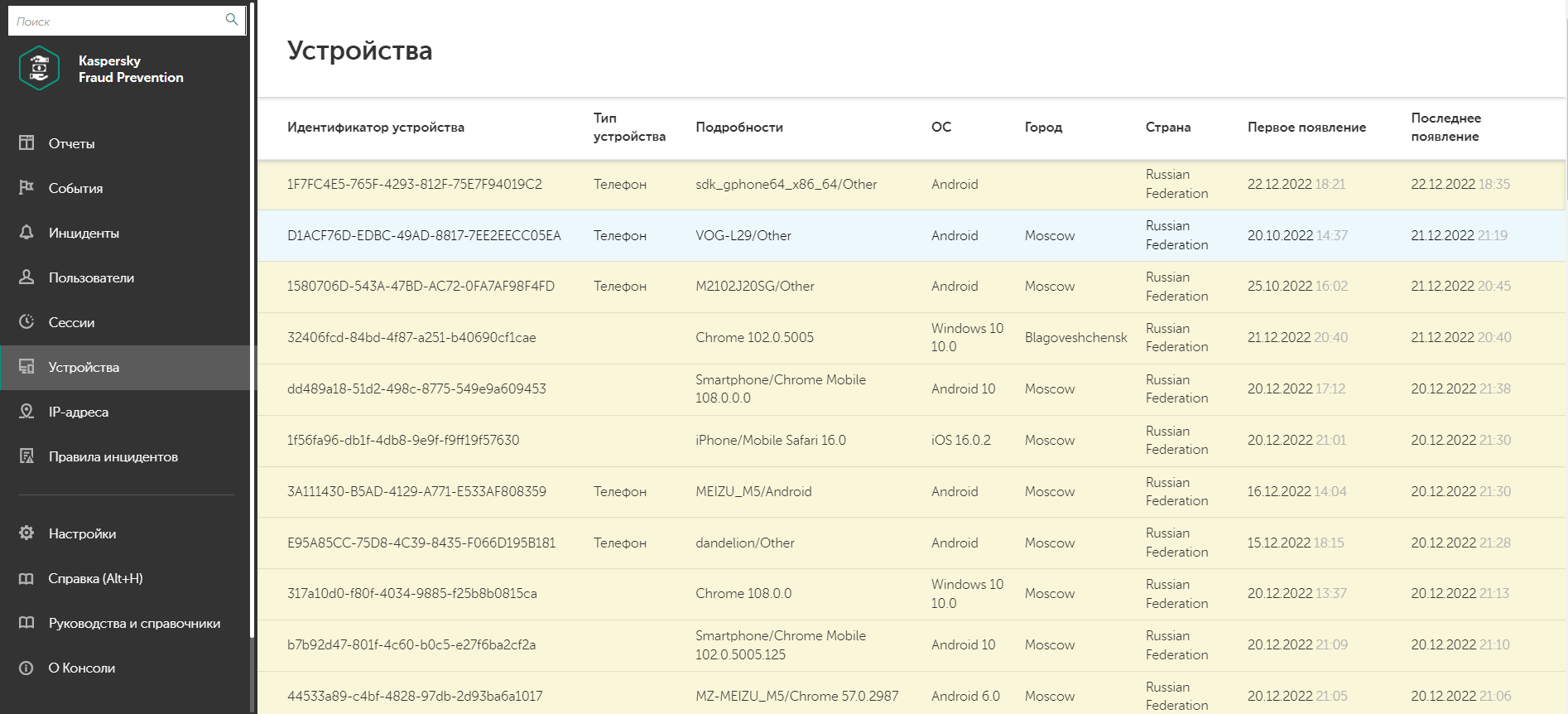Click the О Консоли info icon

(26, 668)
